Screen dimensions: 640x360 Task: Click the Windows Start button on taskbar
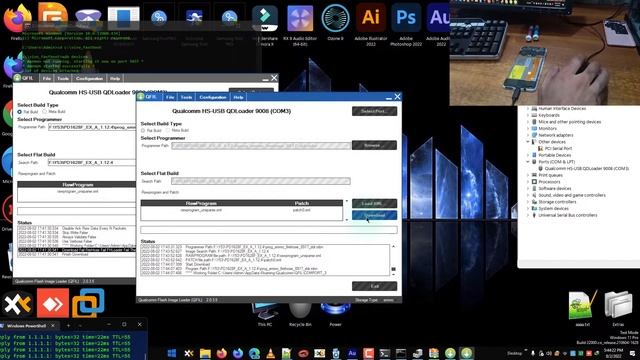point(172,353)
